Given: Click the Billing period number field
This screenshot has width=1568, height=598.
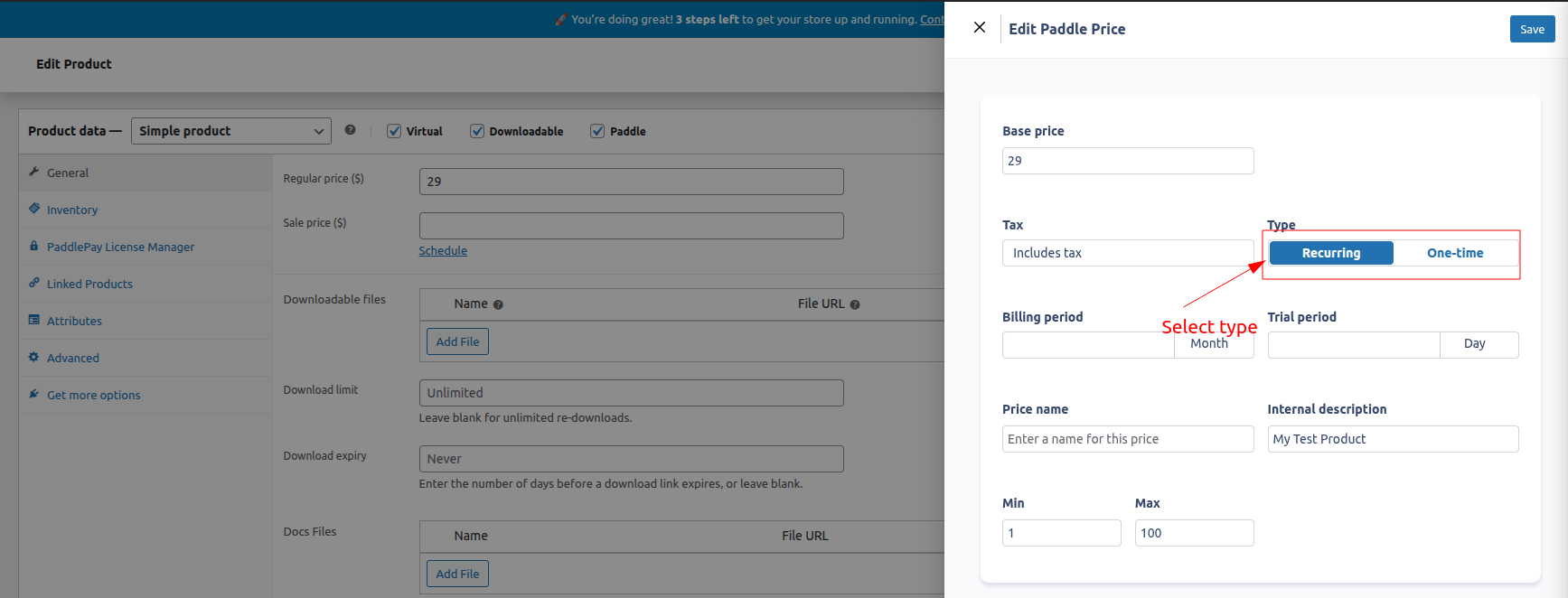Looking at the screenshot, I should click(1088, 345).
